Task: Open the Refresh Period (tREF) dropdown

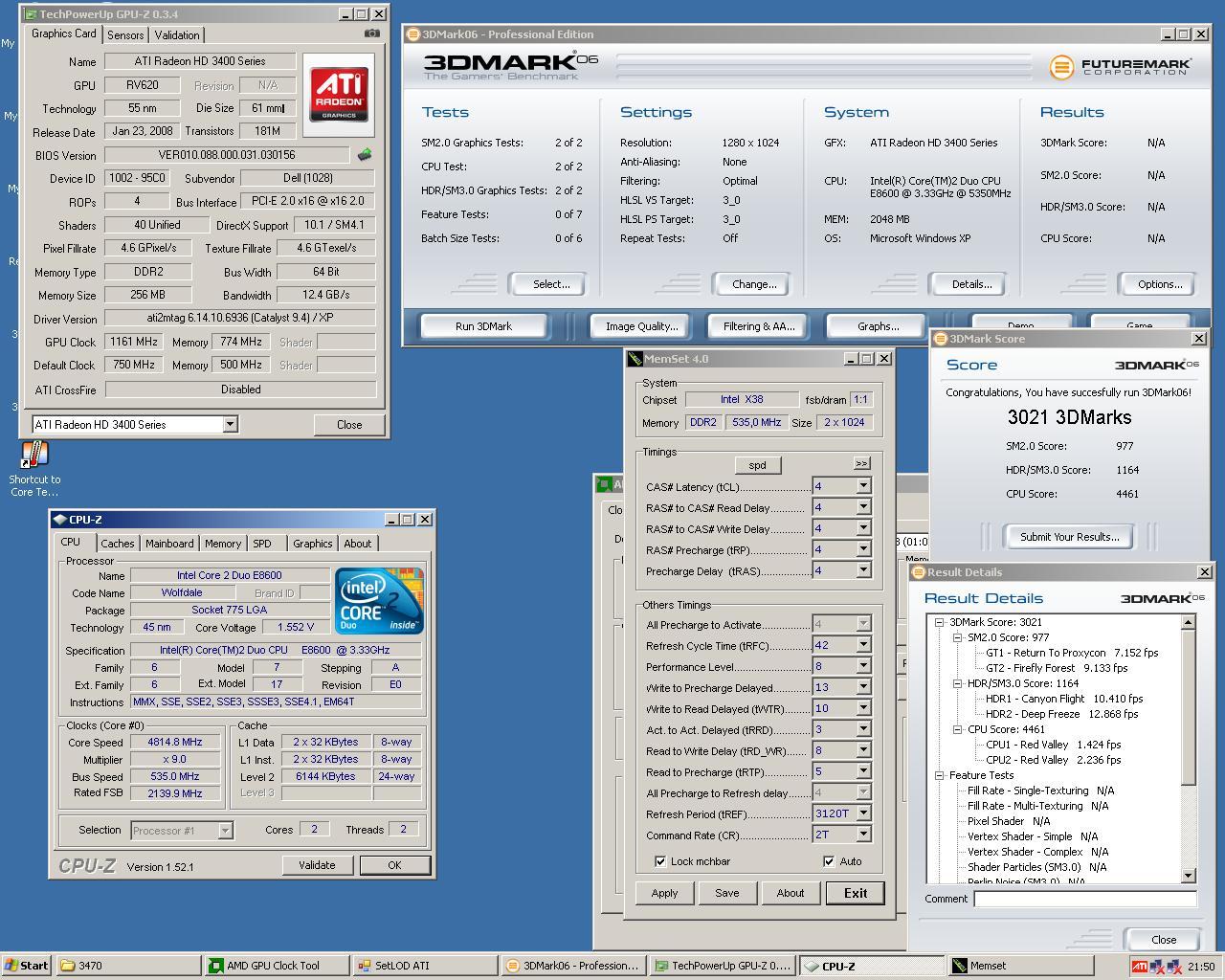Action: click(x=863, y=813)
